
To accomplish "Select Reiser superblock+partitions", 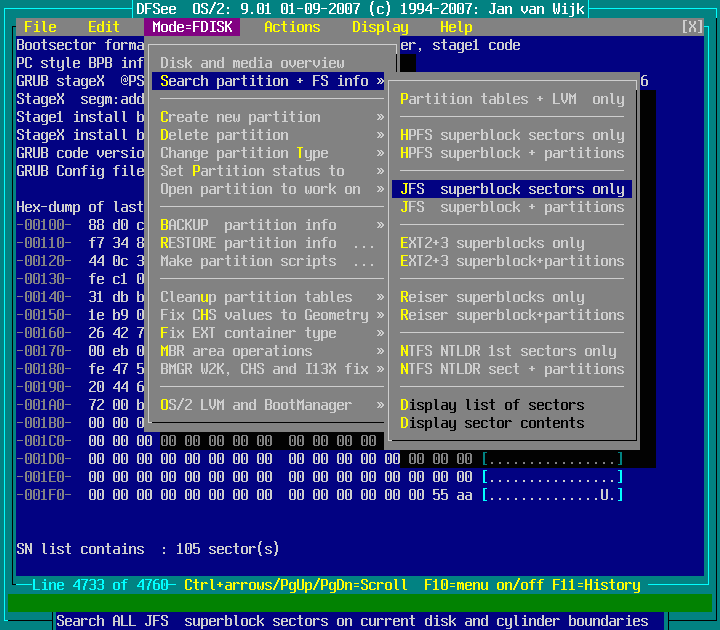I will pos(512,315).
